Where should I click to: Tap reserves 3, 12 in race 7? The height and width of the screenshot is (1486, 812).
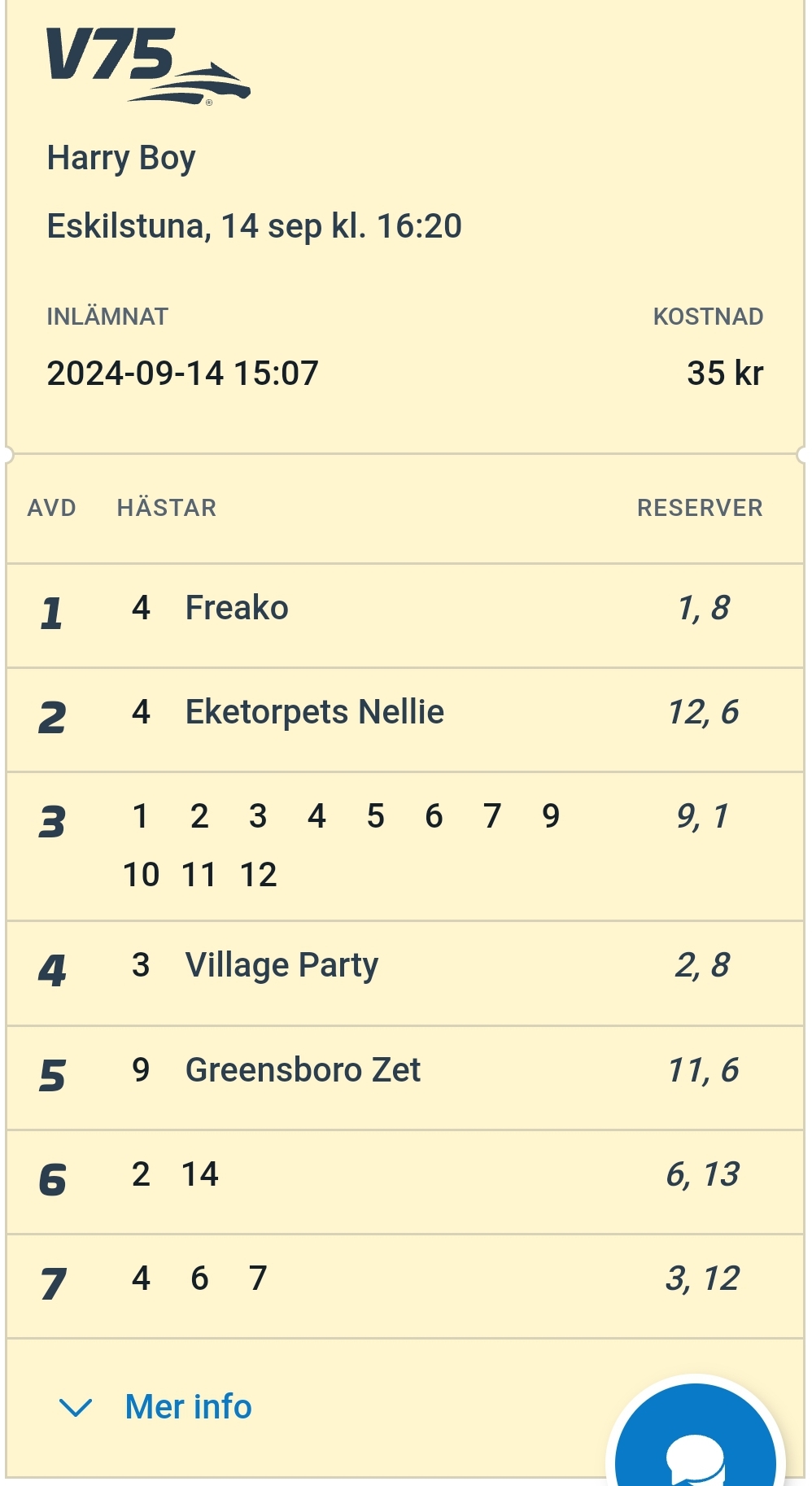click(702, 1278)
